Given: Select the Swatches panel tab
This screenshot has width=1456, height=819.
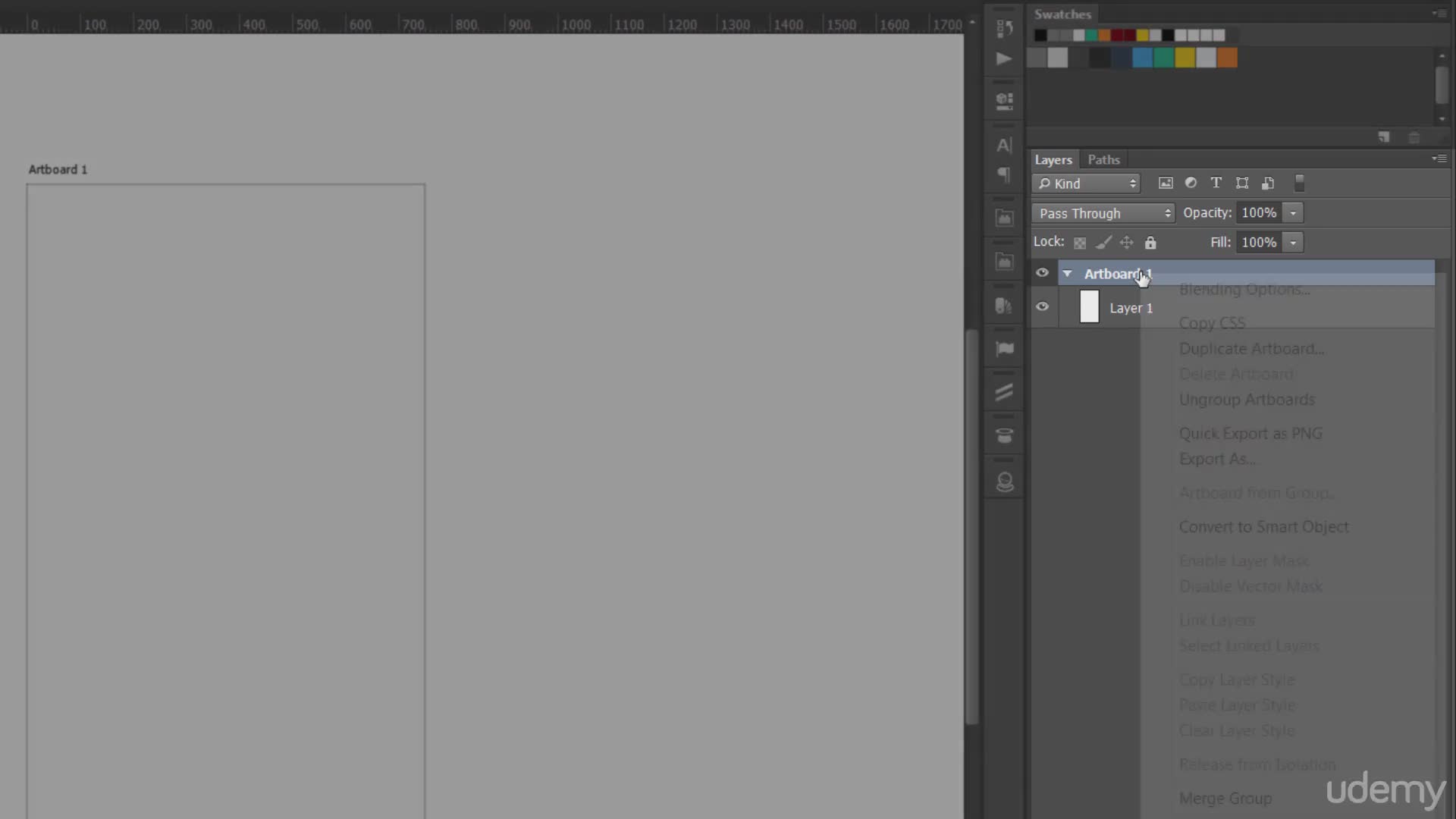Looking at the screenshot, I should [1062, 14].
